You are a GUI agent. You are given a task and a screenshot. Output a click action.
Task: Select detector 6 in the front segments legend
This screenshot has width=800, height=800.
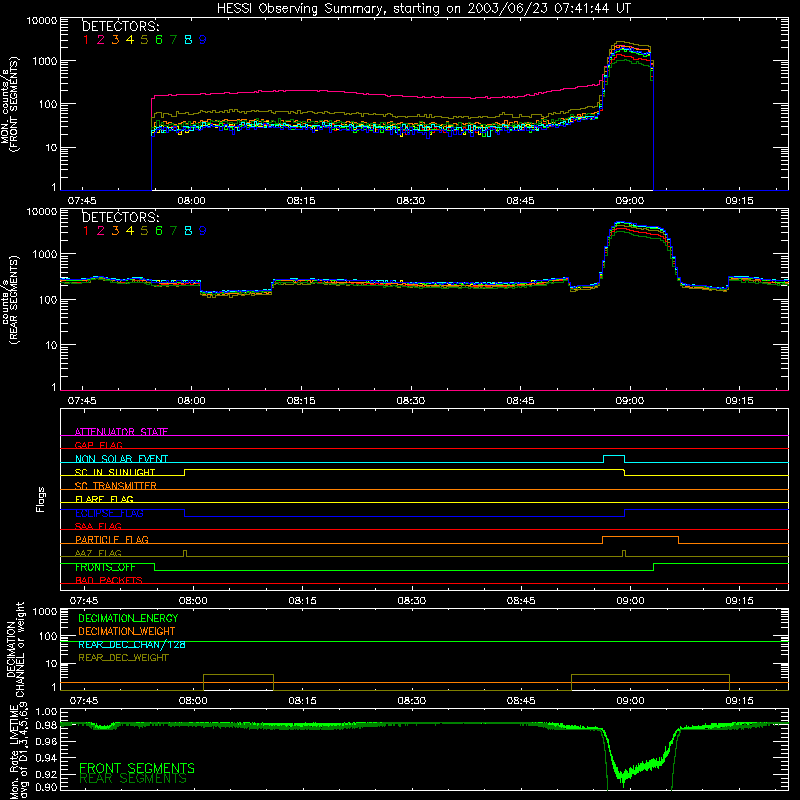pyautogui.click(x=159, y=40)
